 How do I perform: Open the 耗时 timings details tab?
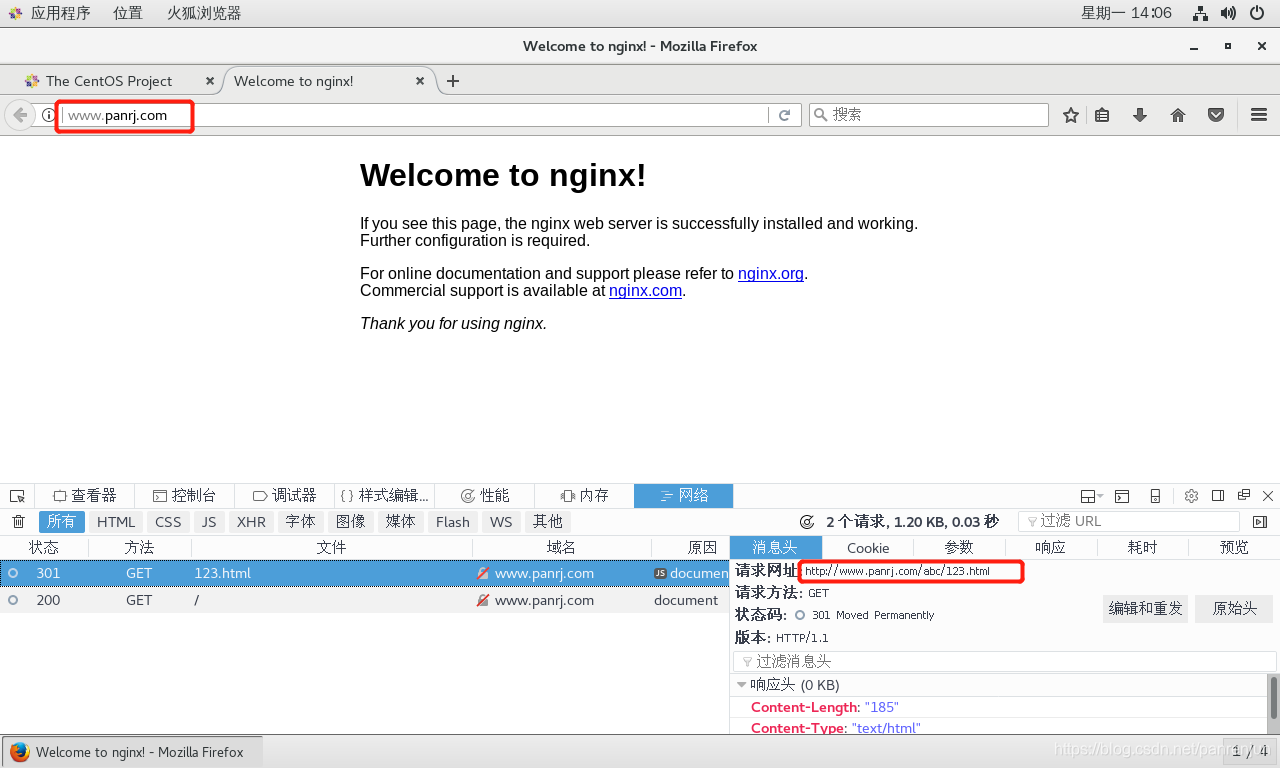pos(1143,547)
